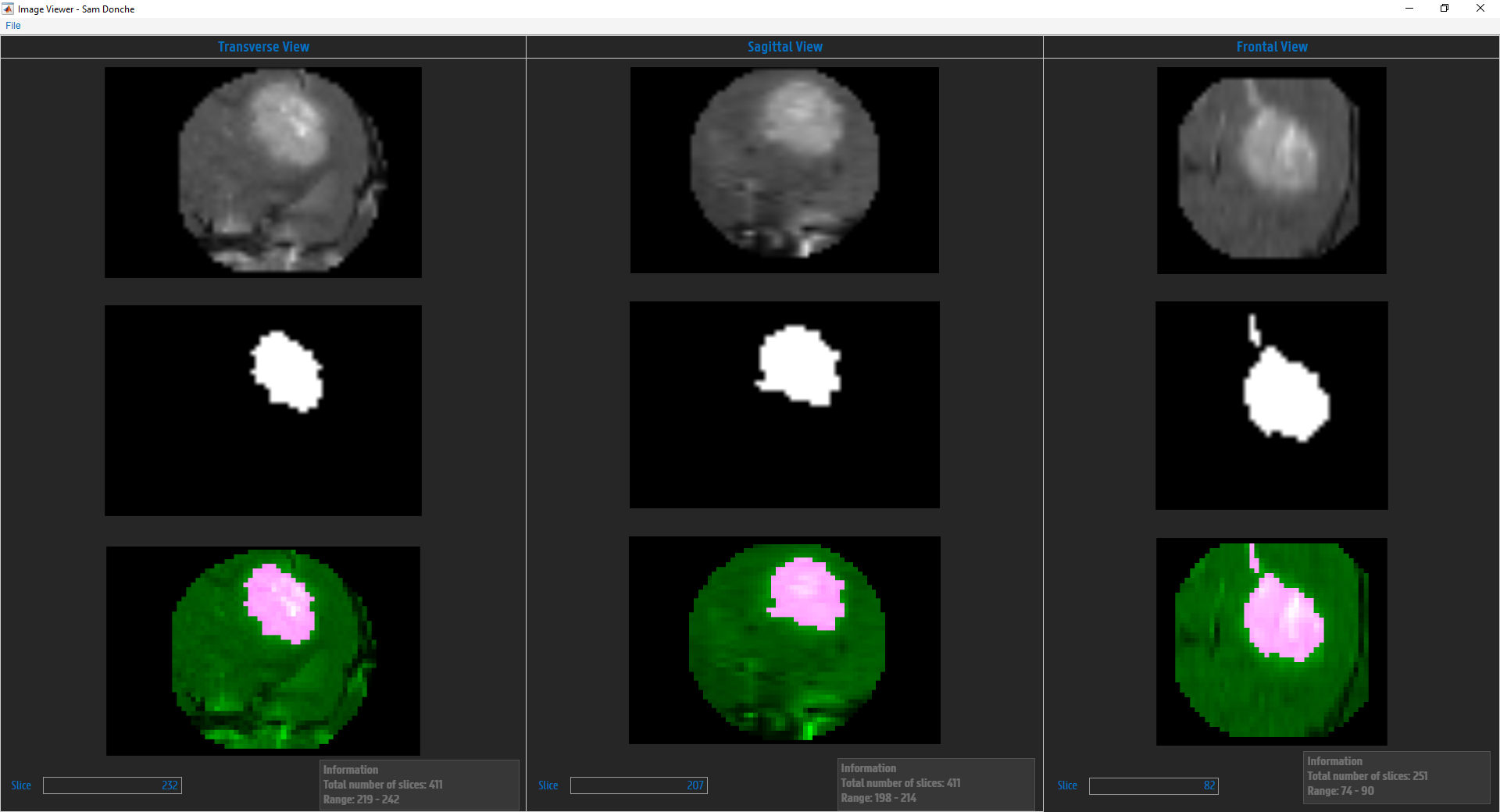Screen dimensions: 1500x812
Task: Click the Transverse View header
Action: pos(263,47)
